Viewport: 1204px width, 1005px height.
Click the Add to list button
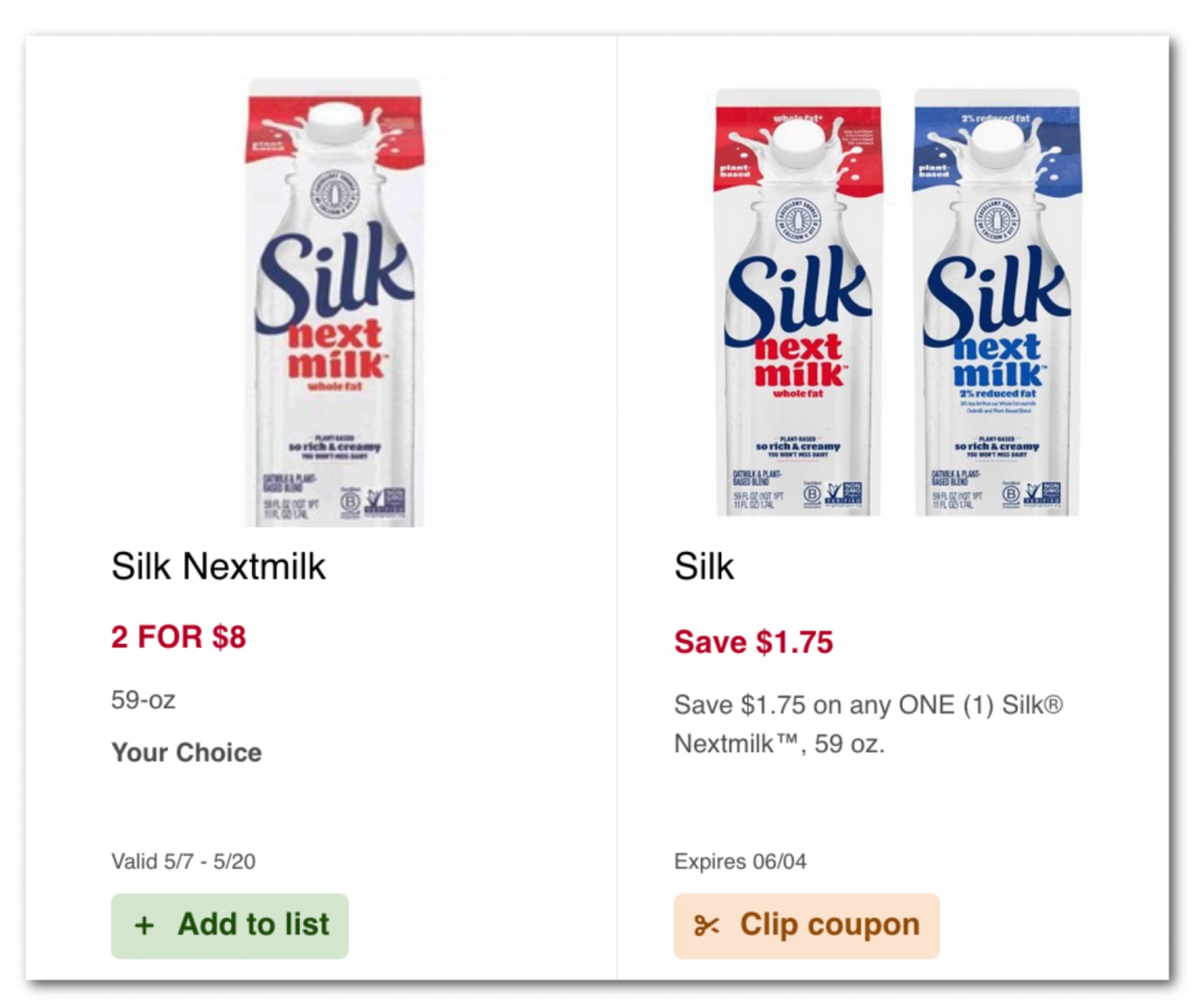click(x=230, y=924)
